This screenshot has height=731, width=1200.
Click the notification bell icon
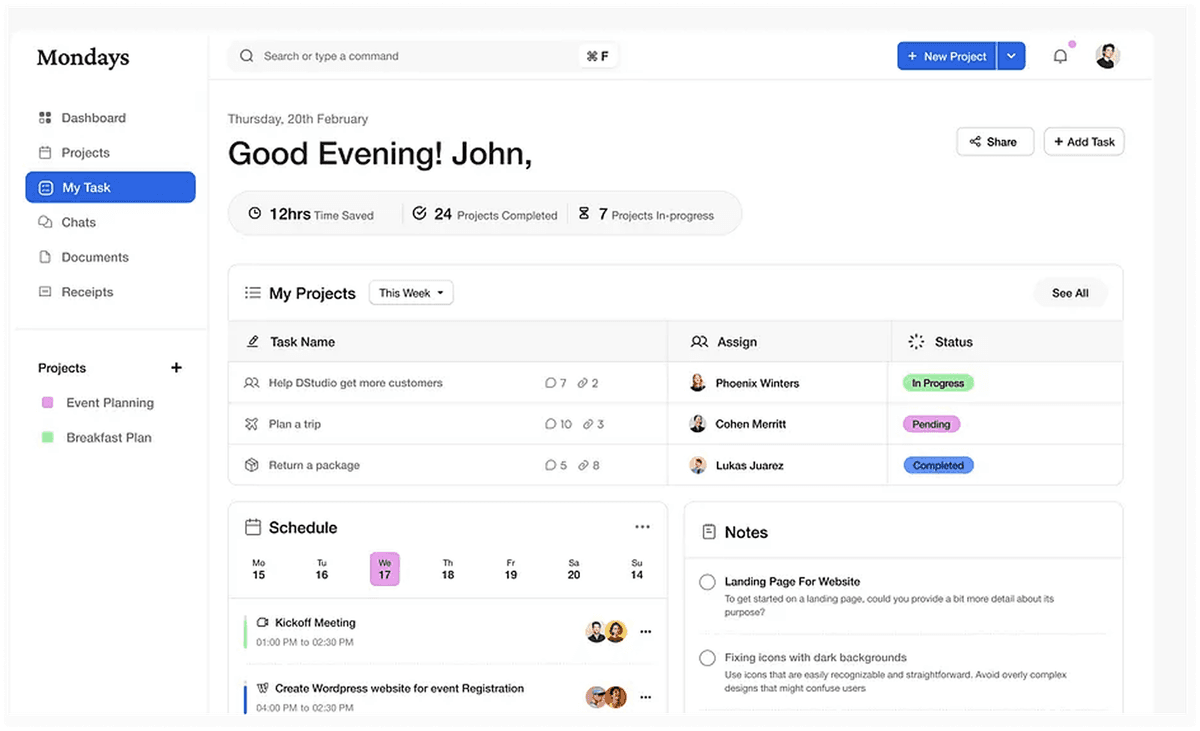(x=1060, y=55)
